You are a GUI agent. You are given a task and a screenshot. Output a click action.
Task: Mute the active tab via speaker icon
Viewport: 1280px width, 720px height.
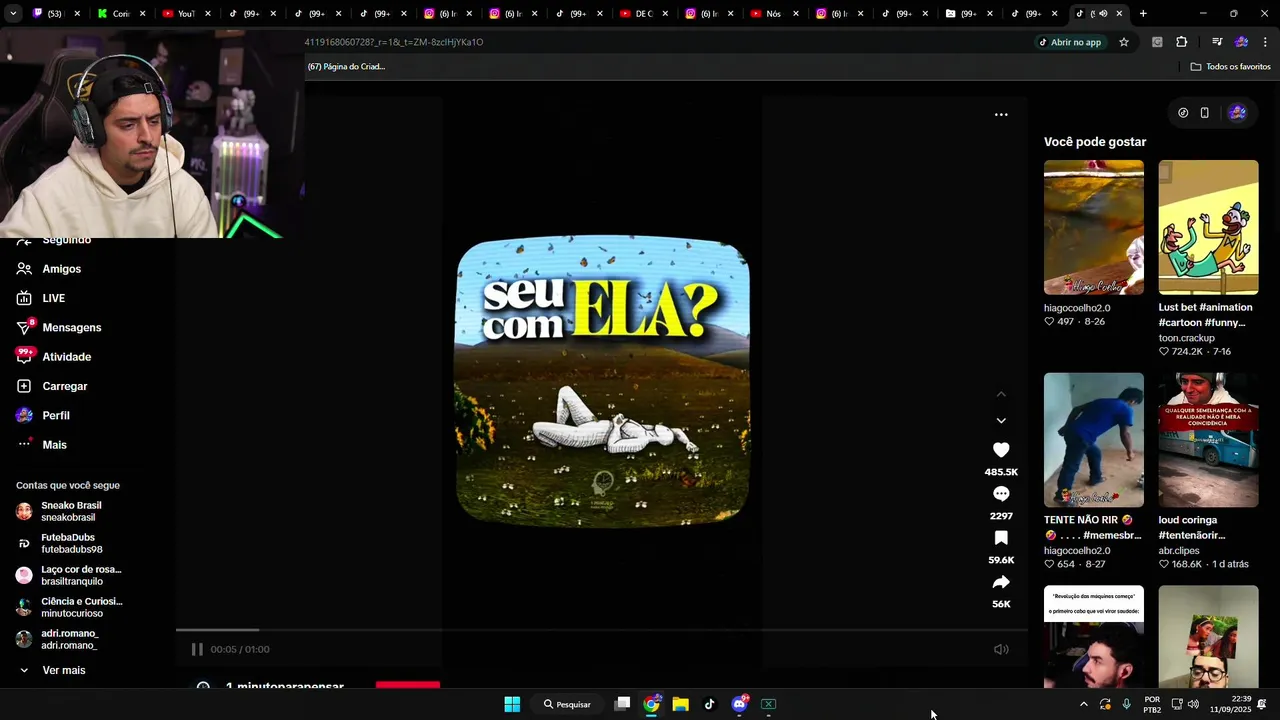click(x=1103, y=14)
